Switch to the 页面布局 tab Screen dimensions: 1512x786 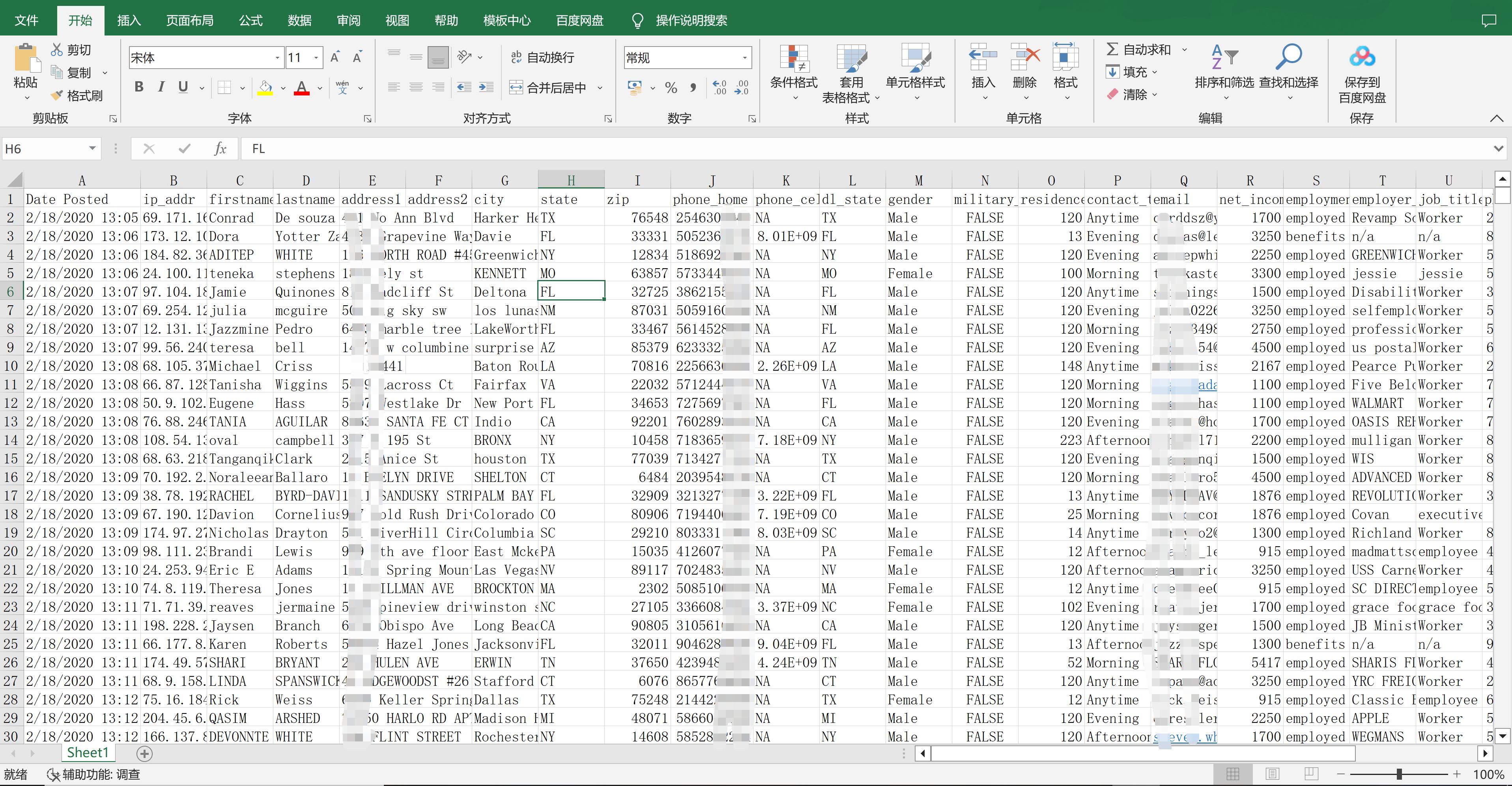click(x=190, y=21)
